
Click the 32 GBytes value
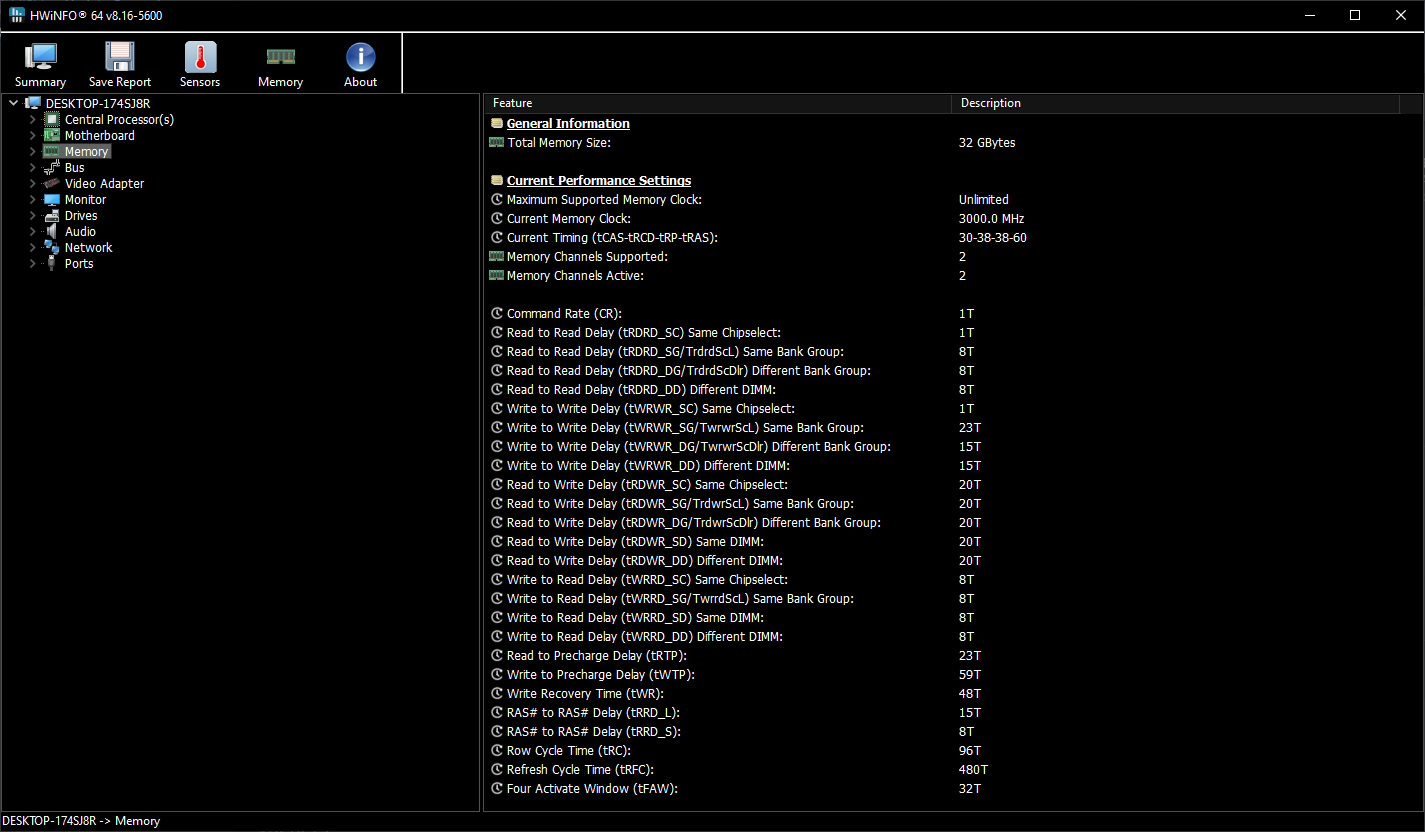pos(987,143)
